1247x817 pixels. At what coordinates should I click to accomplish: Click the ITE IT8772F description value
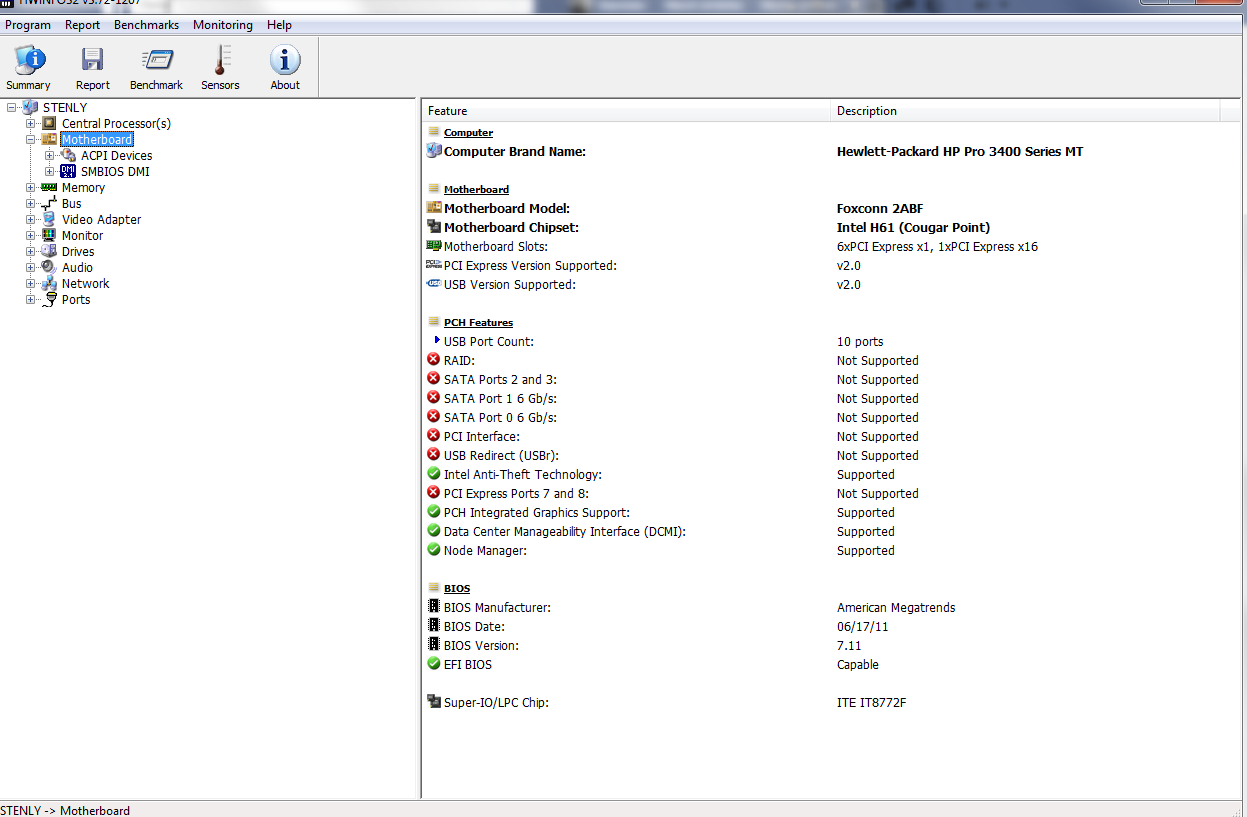pos(872,702)
